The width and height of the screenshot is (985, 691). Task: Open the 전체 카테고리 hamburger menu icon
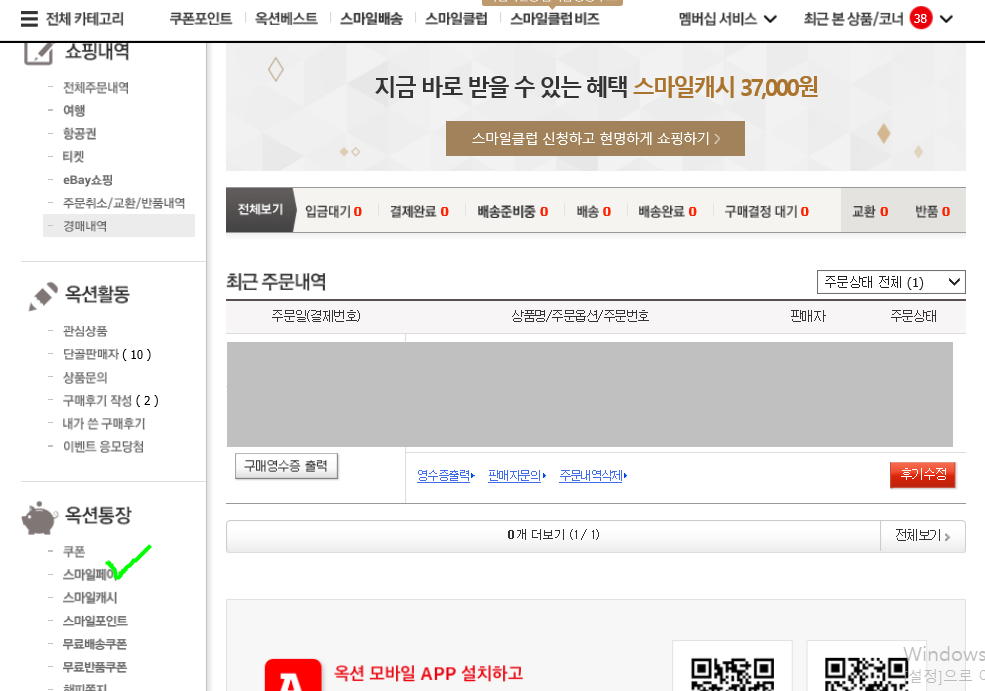click(x=29, y=19)
